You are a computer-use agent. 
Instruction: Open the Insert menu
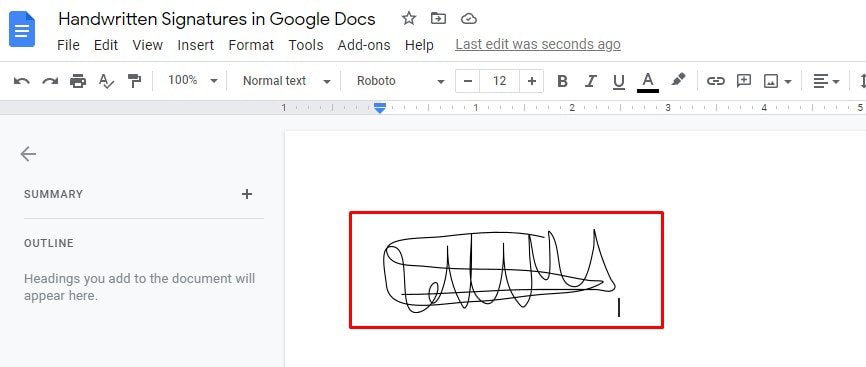(196, 45)
